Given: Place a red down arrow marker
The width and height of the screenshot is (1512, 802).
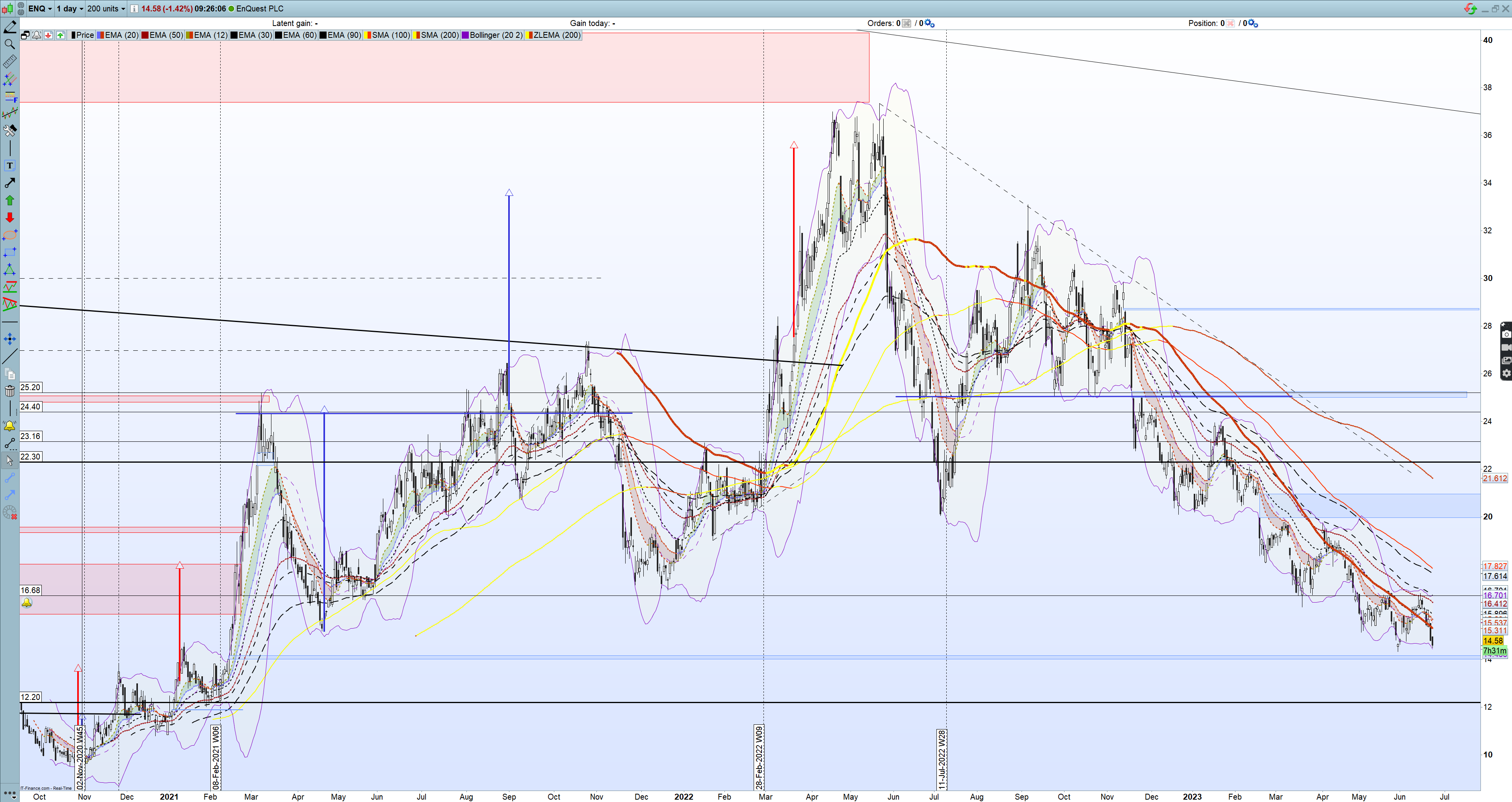Looking at the screenshot, I should tap(9, 218).
